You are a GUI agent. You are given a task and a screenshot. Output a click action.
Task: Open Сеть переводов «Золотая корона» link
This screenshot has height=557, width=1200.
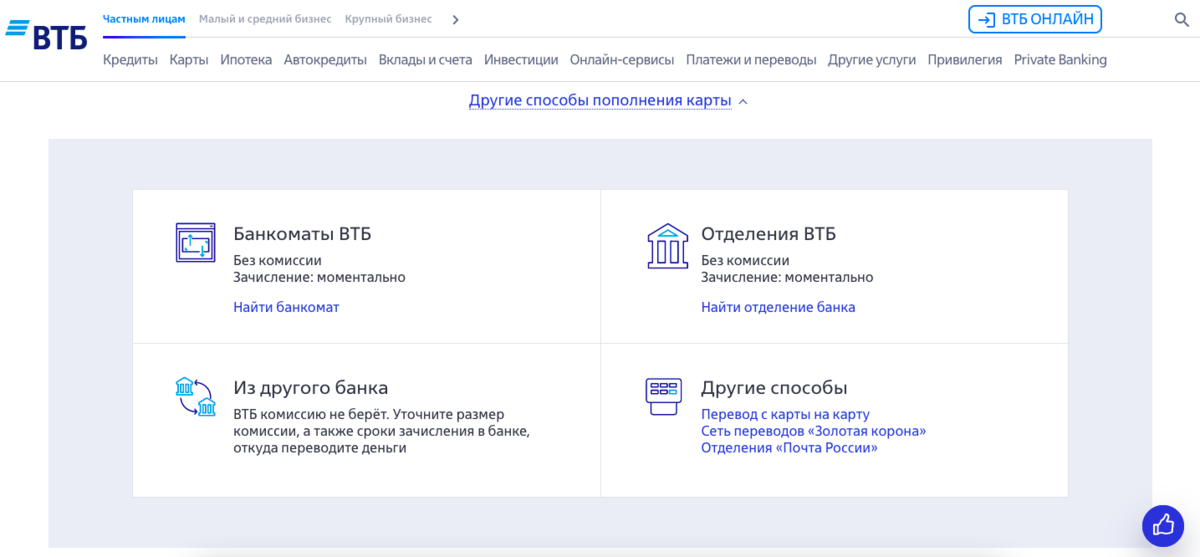(x=813, y=431)
